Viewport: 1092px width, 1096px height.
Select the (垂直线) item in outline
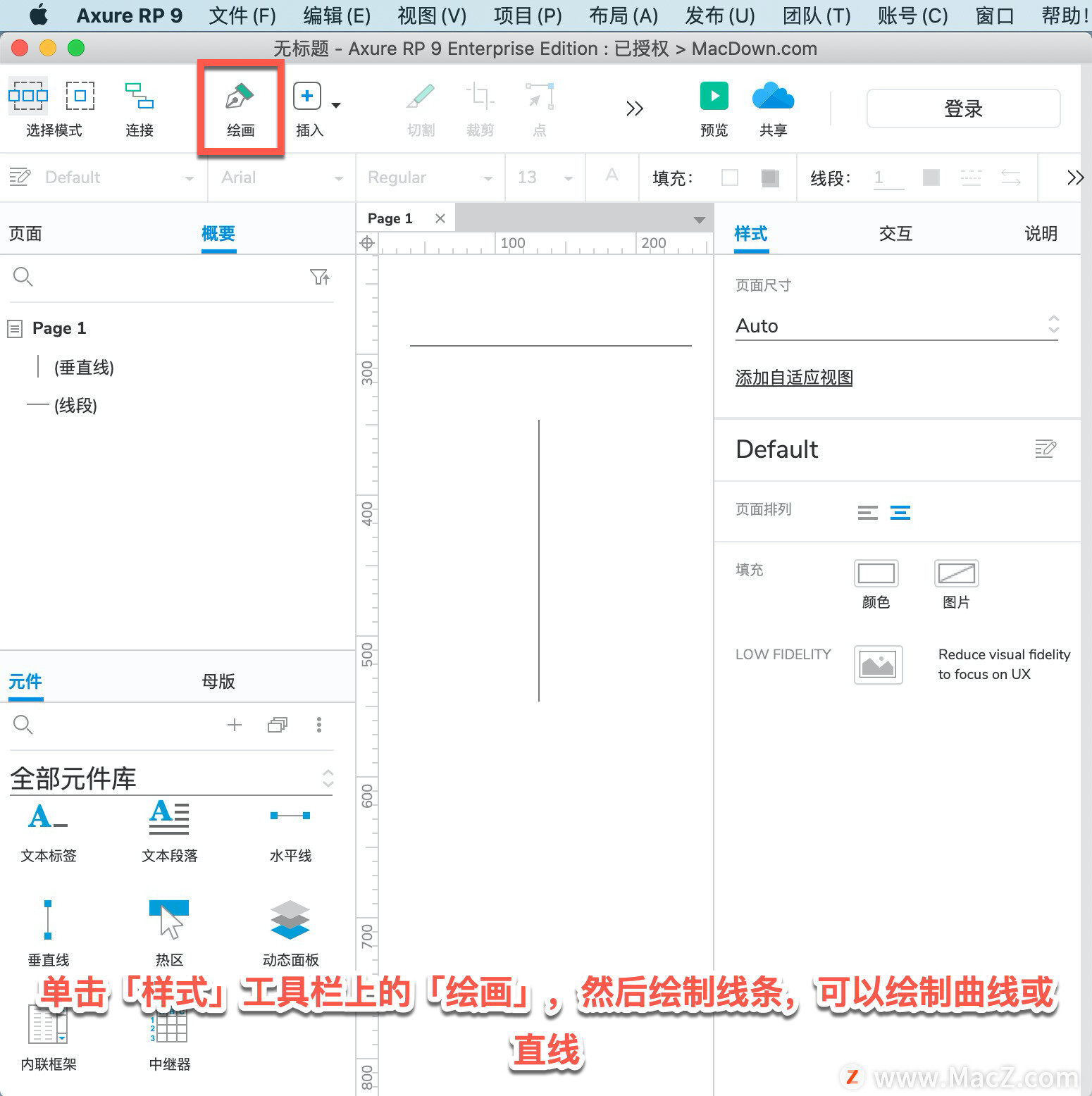[x=84, y=367]
